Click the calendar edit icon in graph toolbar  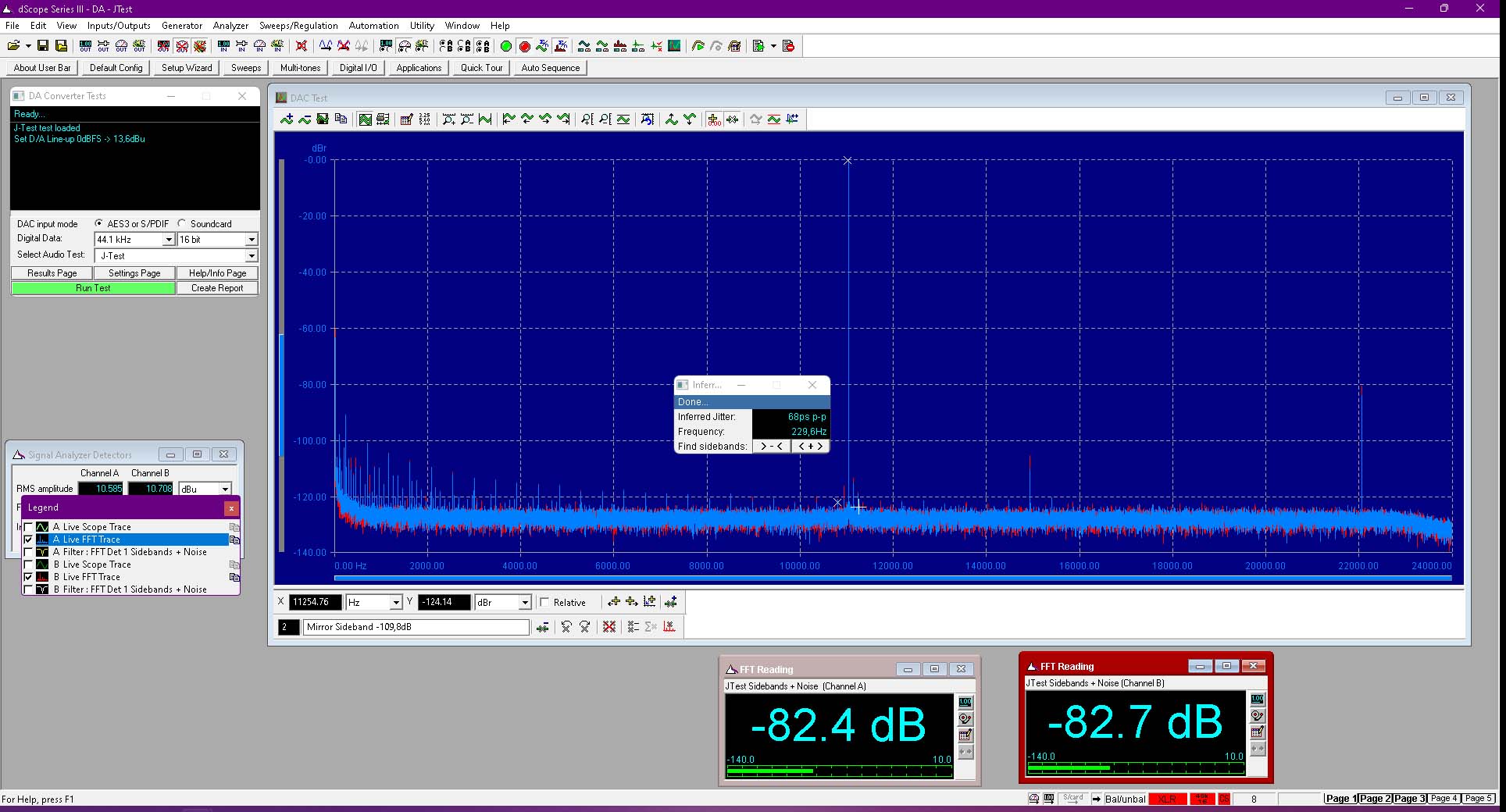point(406,119)
